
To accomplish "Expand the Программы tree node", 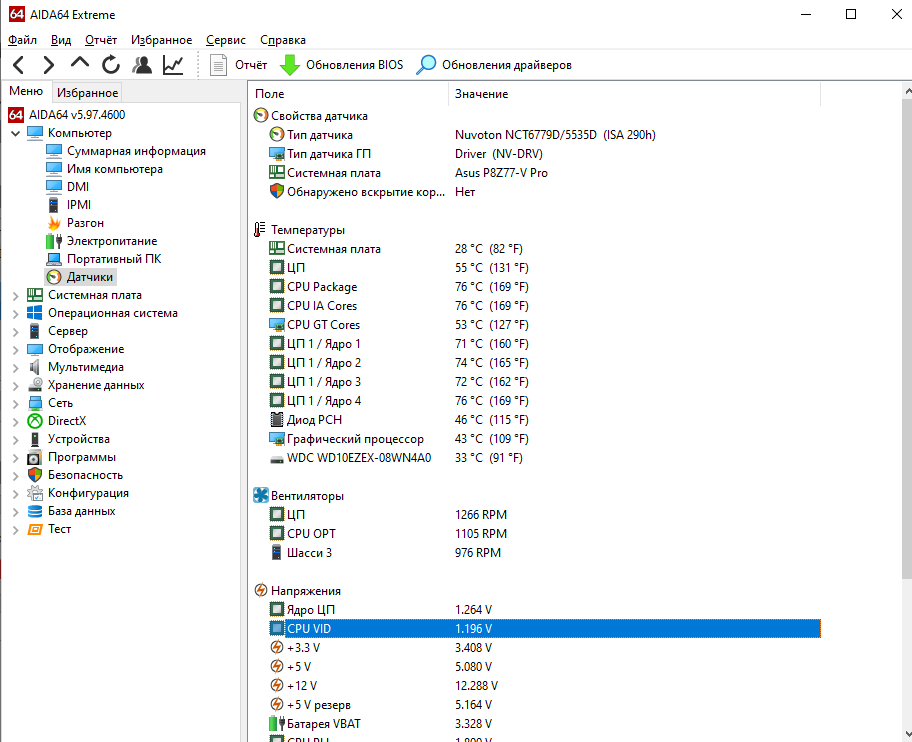I will pyautogui.click(x=16, y=458).
